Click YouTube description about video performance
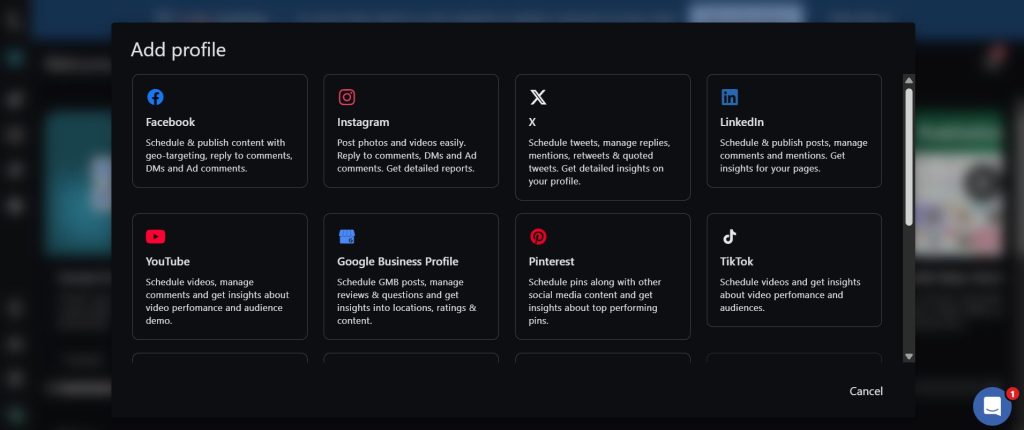Image resolution: width=1024 pixels, height=430 pixels. point(217,301)
